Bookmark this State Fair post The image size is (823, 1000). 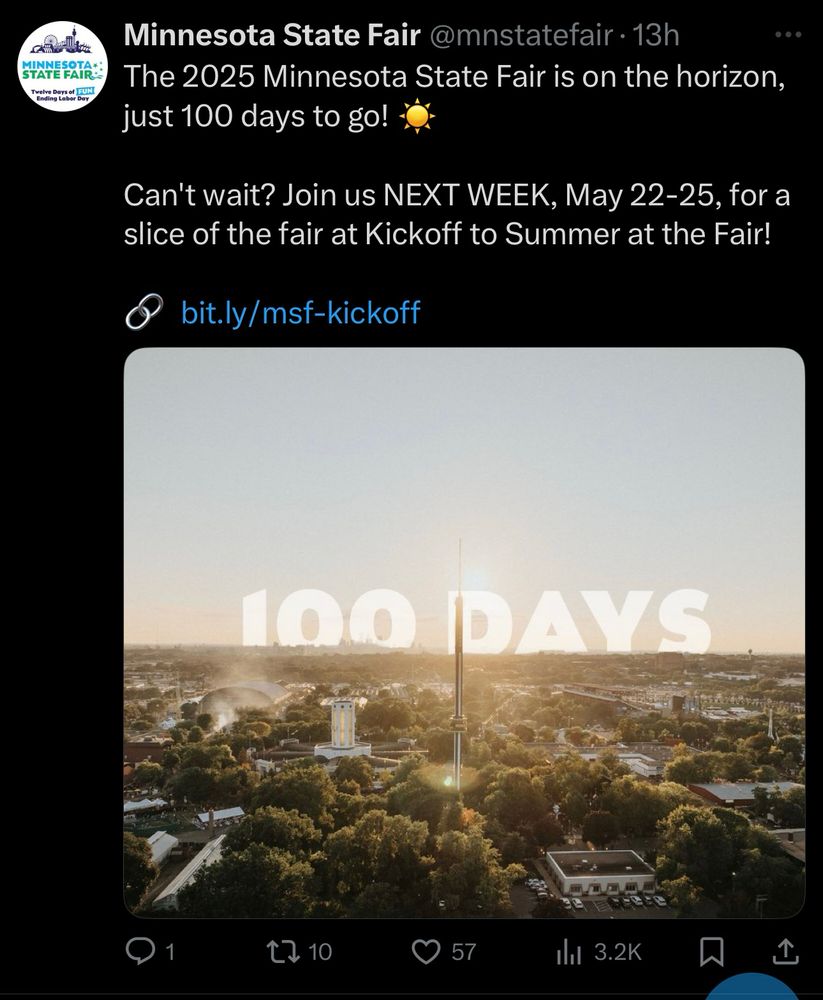(x=711, y=952)
